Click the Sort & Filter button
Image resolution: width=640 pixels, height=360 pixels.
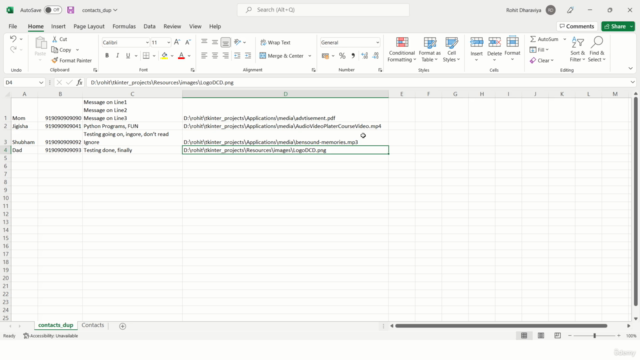tap(578, 49)
